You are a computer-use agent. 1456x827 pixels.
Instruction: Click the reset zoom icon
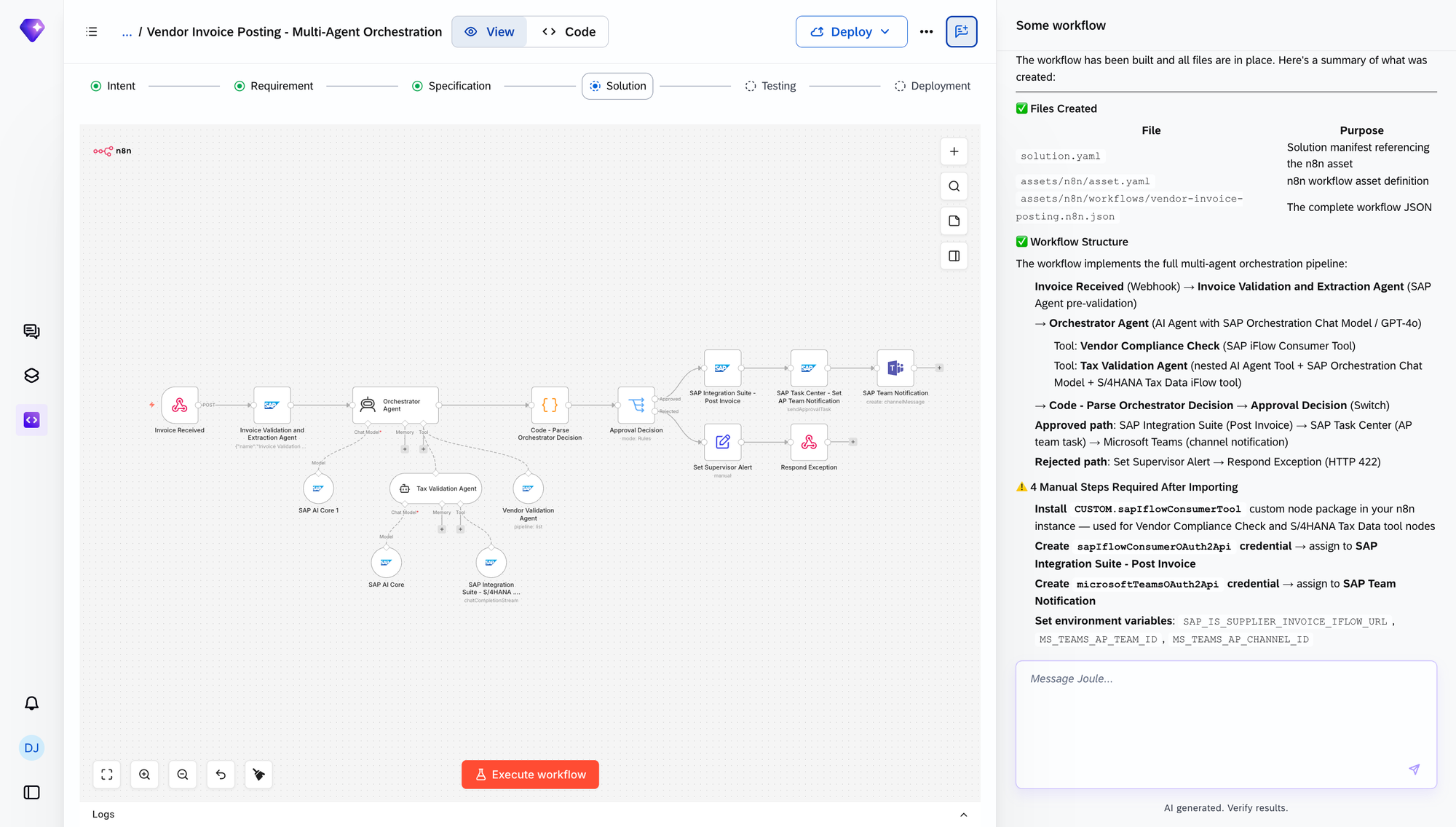point(221,775)
